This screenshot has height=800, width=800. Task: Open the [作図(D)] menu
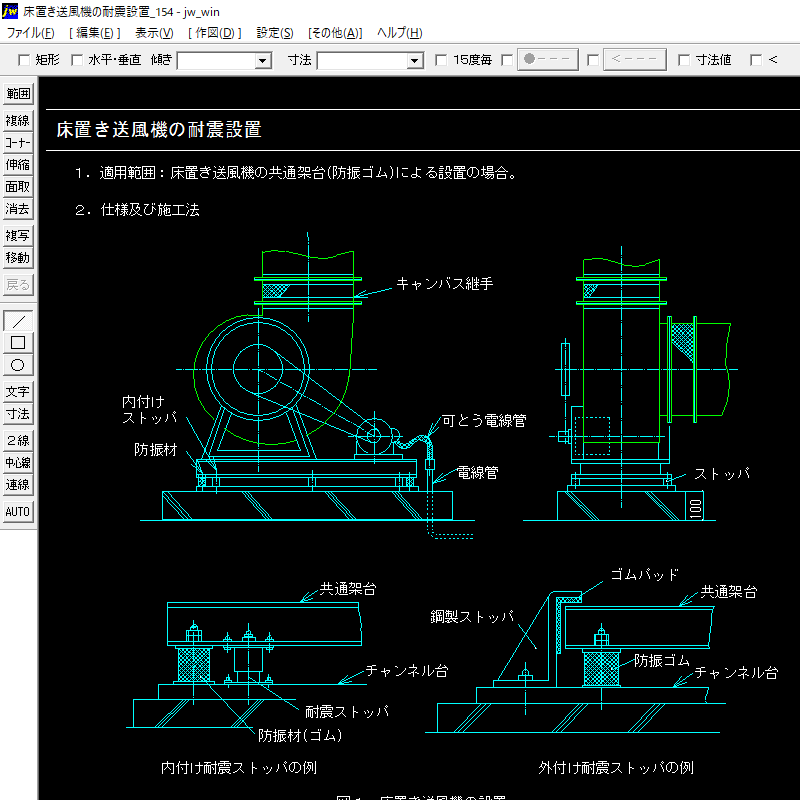pyautogui.click(x=214, y=33)
